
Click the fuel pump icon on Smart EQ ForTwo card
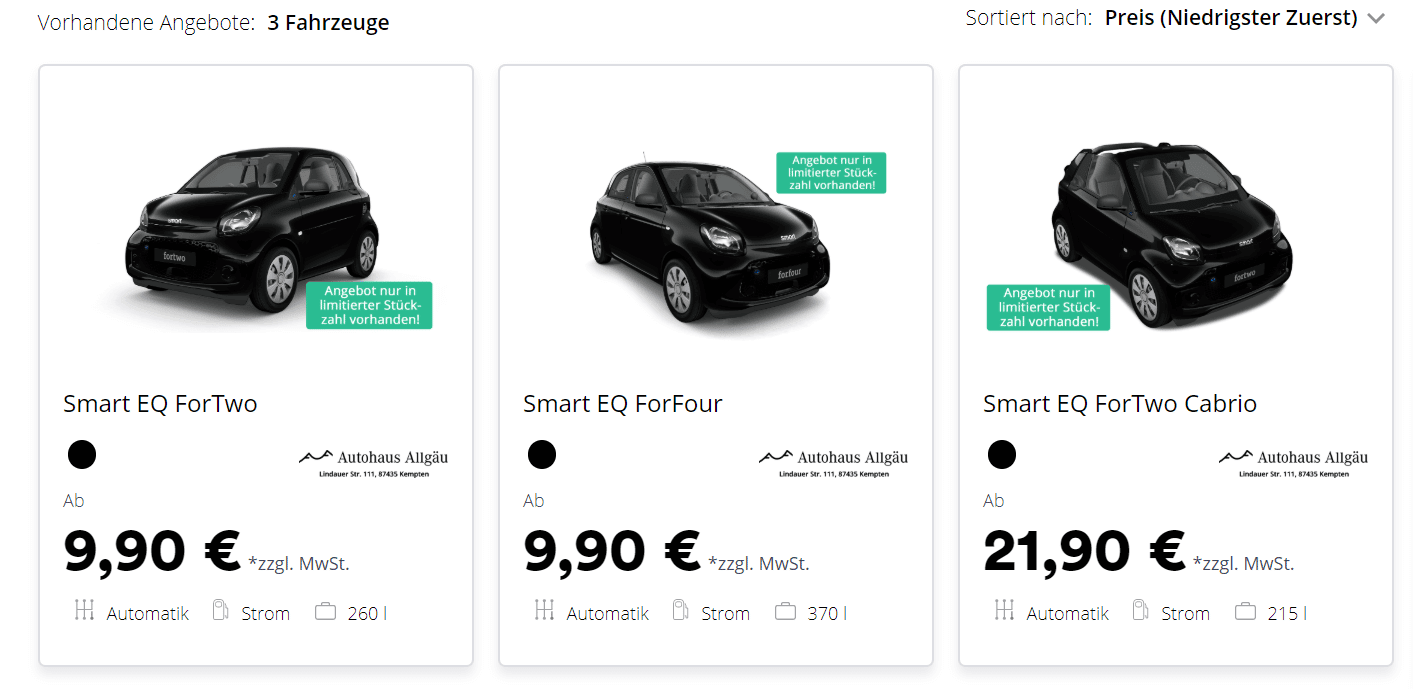tap(220, 610)
